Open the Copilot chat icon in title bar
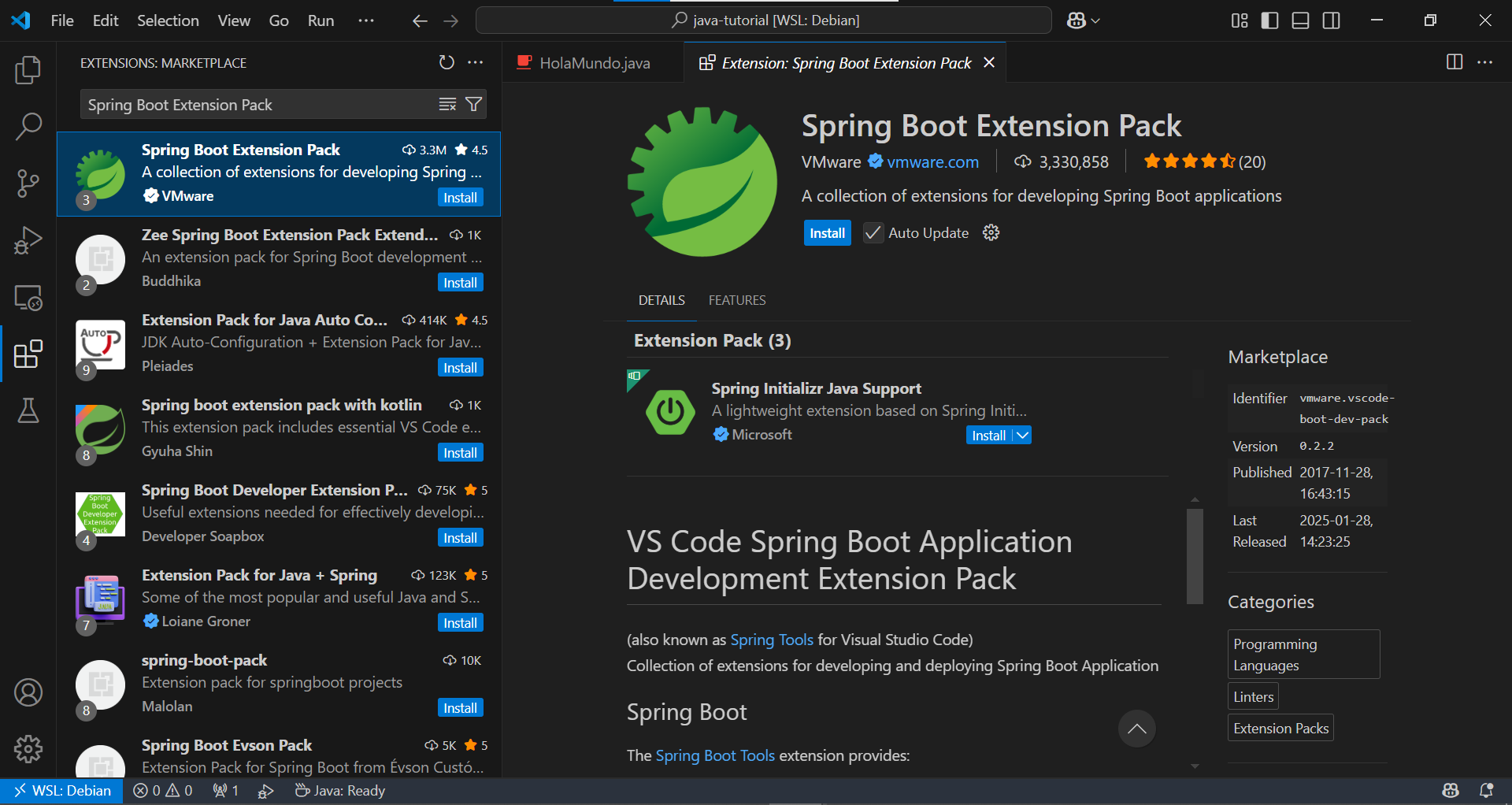The image size is (1512, 805). (1077, 20)
